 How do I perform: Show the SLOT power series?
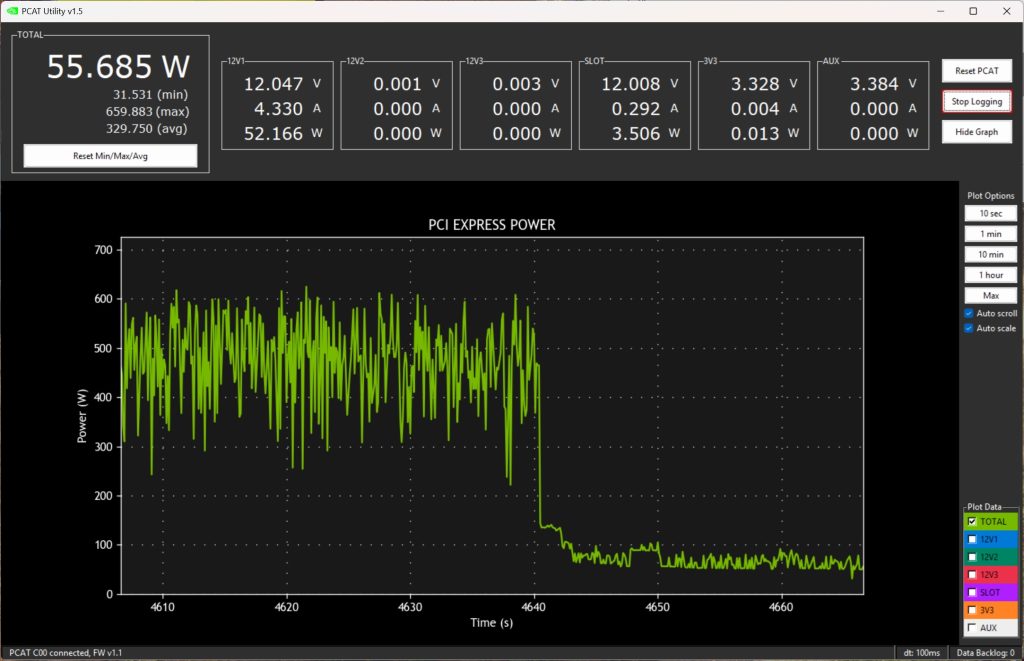coord(973,592)
